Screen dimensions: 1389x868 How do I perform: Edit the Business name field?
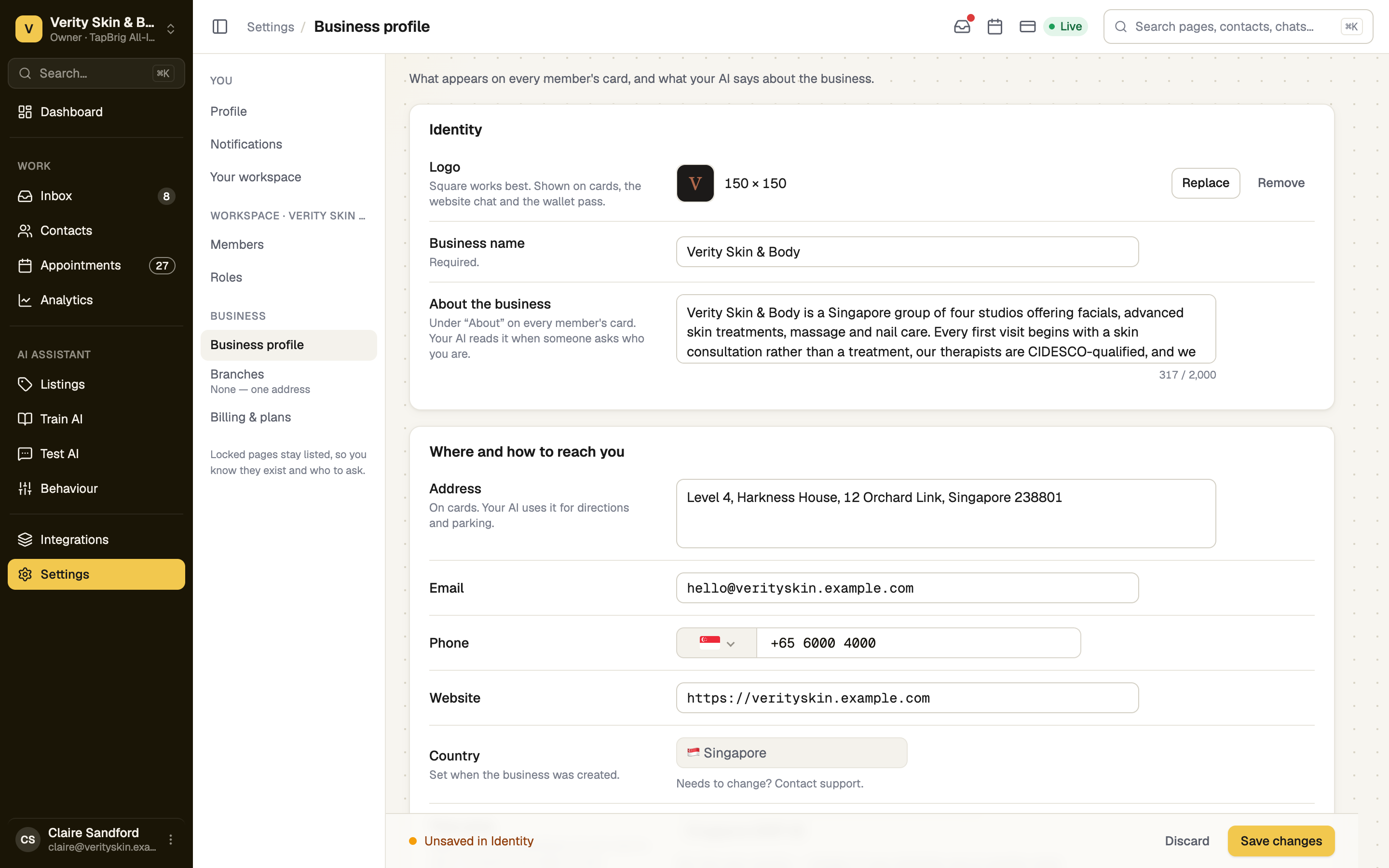coord(908,252)
